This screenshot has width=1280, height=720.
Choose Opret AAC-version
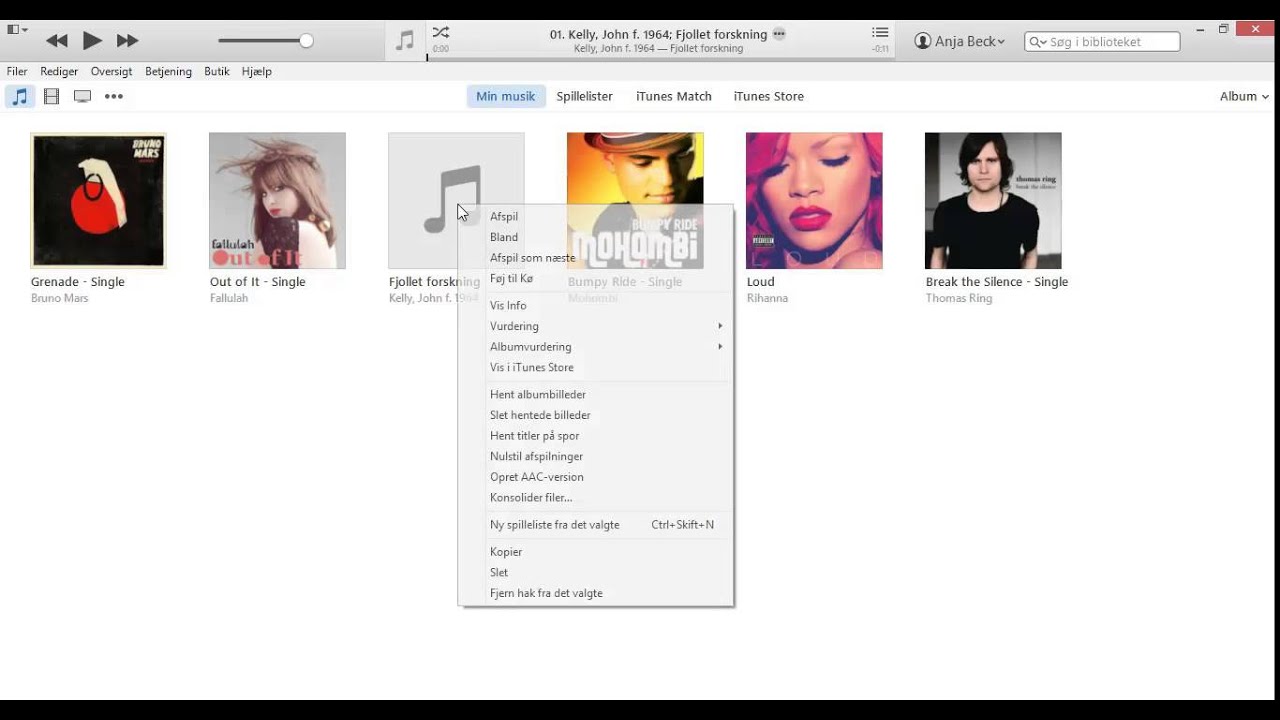(x=595, y=478)
